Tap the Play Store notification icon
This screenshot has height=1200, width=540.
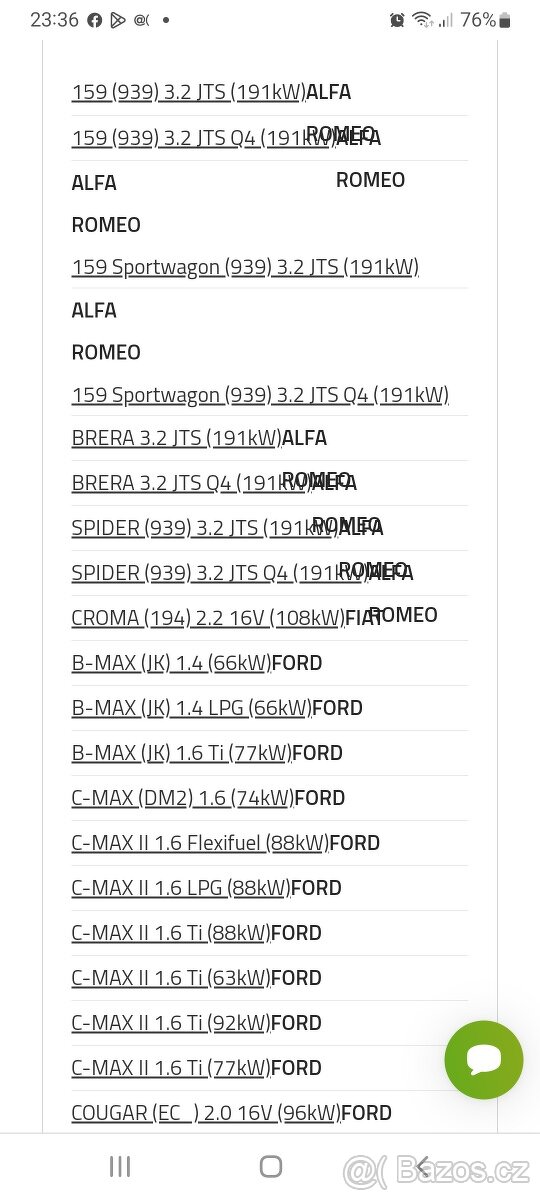point(118,20)
